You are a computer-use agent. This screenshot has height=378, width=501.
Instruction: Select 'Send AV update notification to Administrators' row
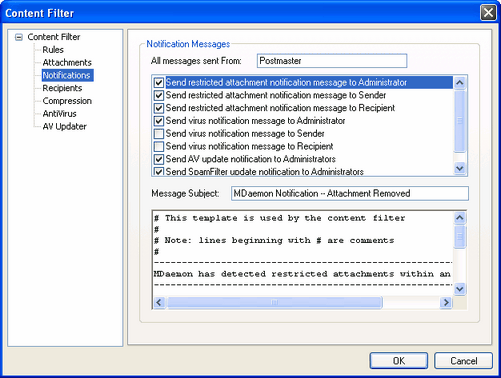click(303, 159)
